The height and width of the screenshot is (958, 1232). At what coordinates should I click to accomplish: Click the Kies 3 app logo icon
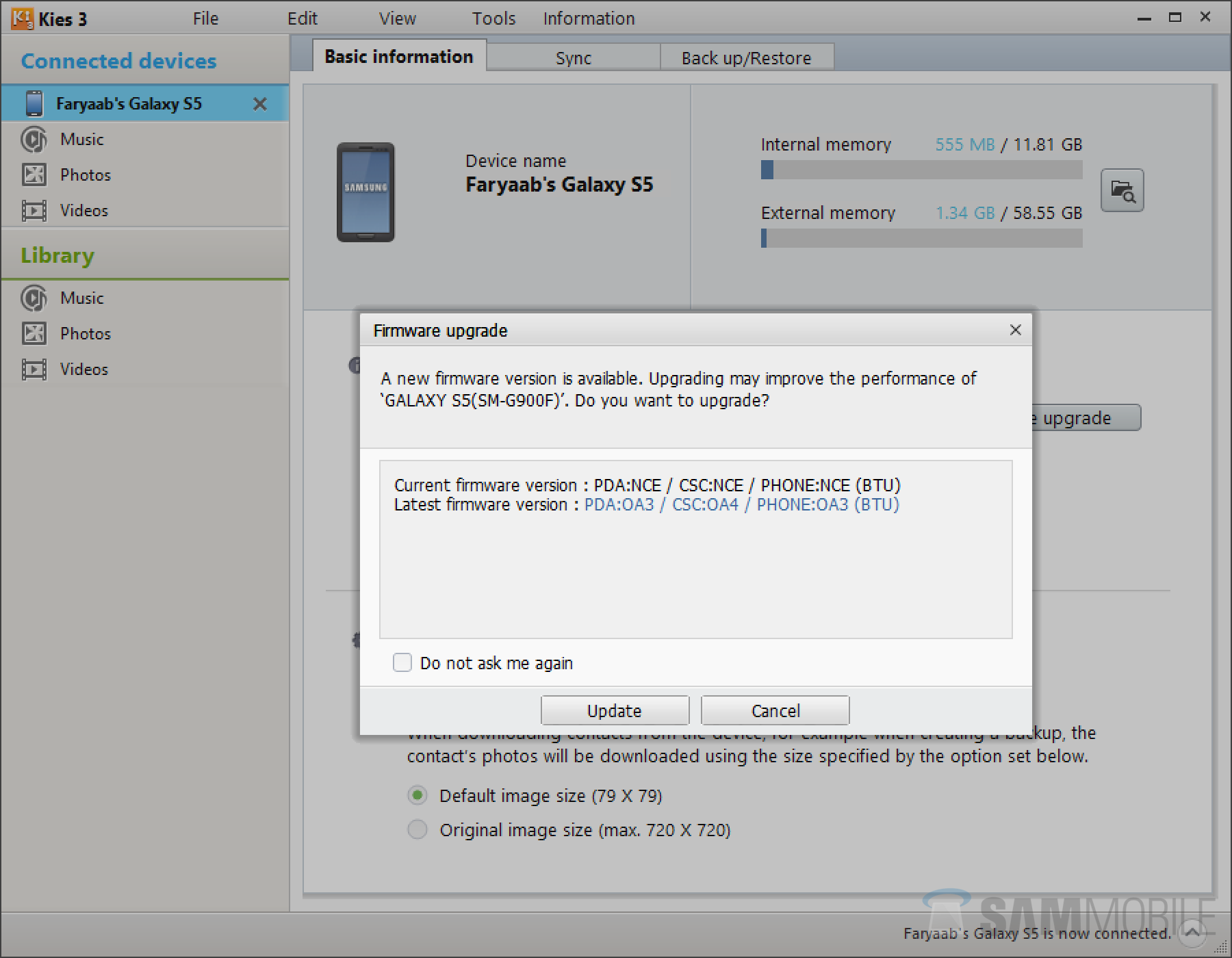coord(22,18)
